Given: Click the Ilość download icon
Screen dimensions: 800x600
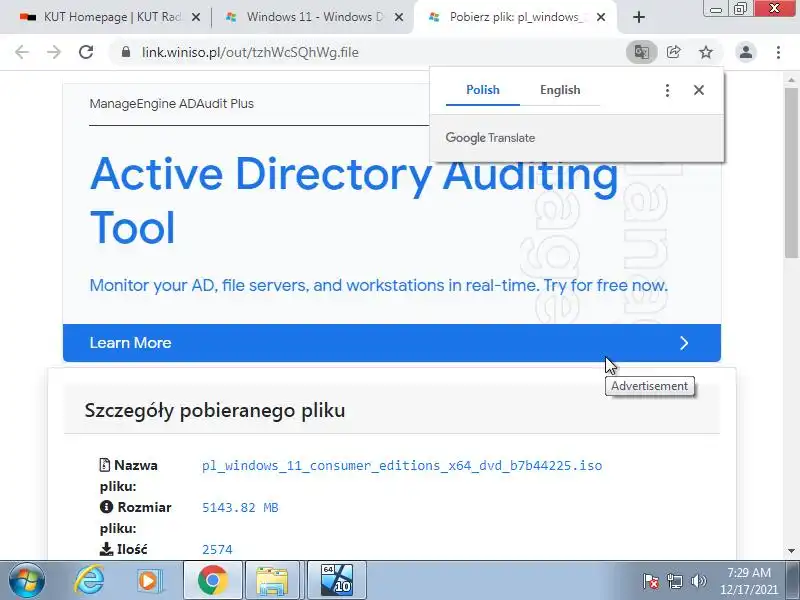Looking at the screenshot, I should click(x=106, y=549).
